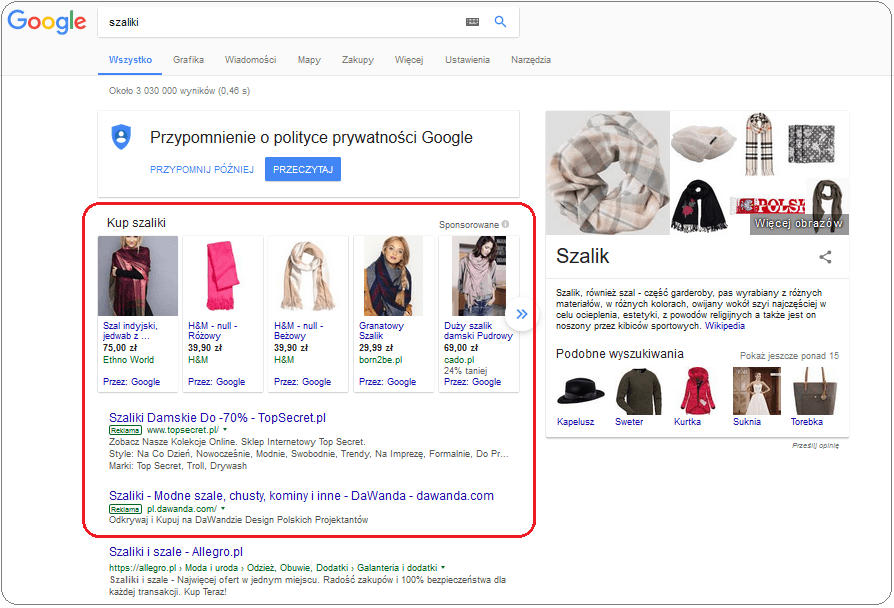Select the Wszystko tab
The height and width of the screenshot is (608, 894).
tap(130, 60)
